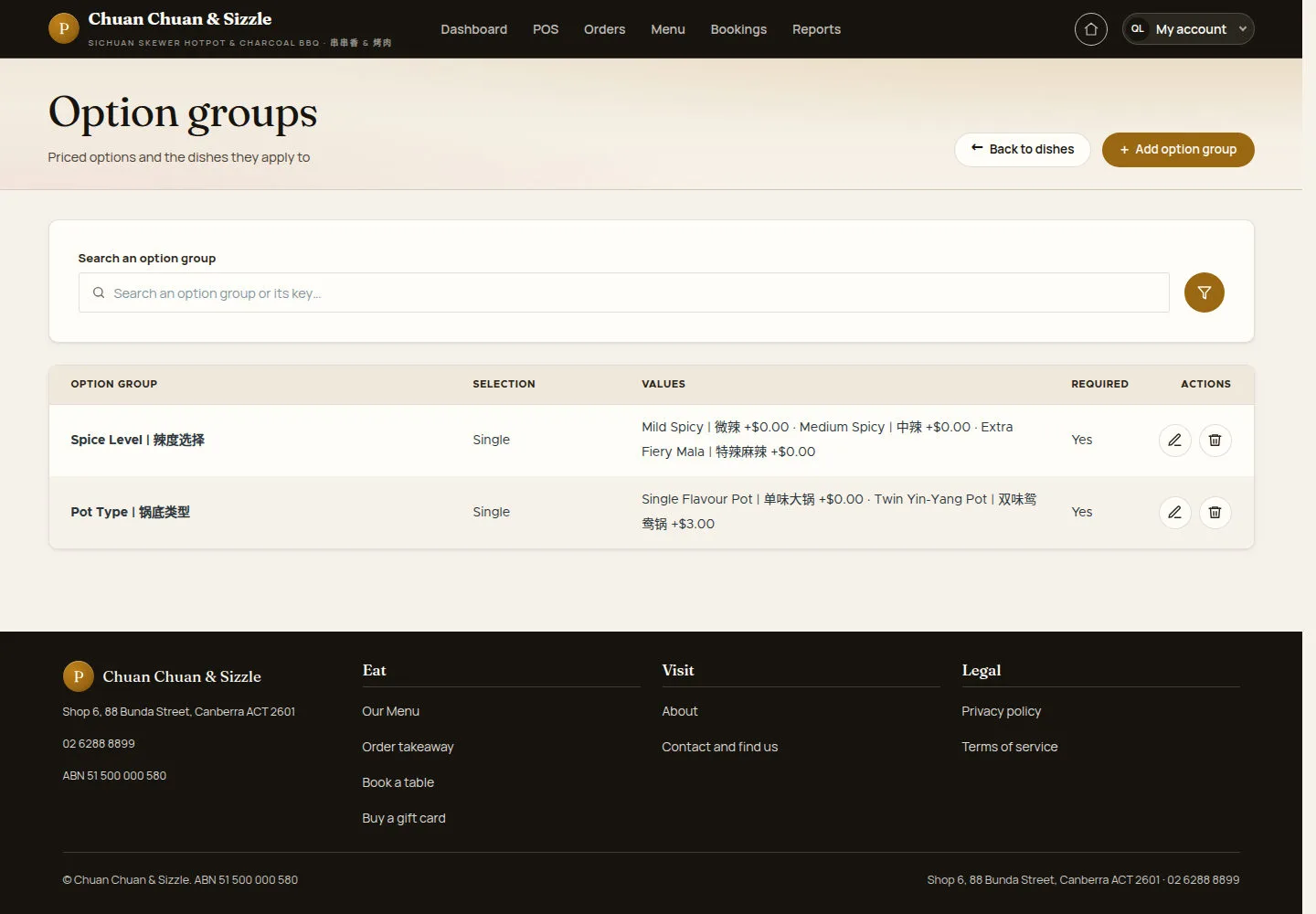Click the Single Flavour Pot values text

[x=839, y=511]
